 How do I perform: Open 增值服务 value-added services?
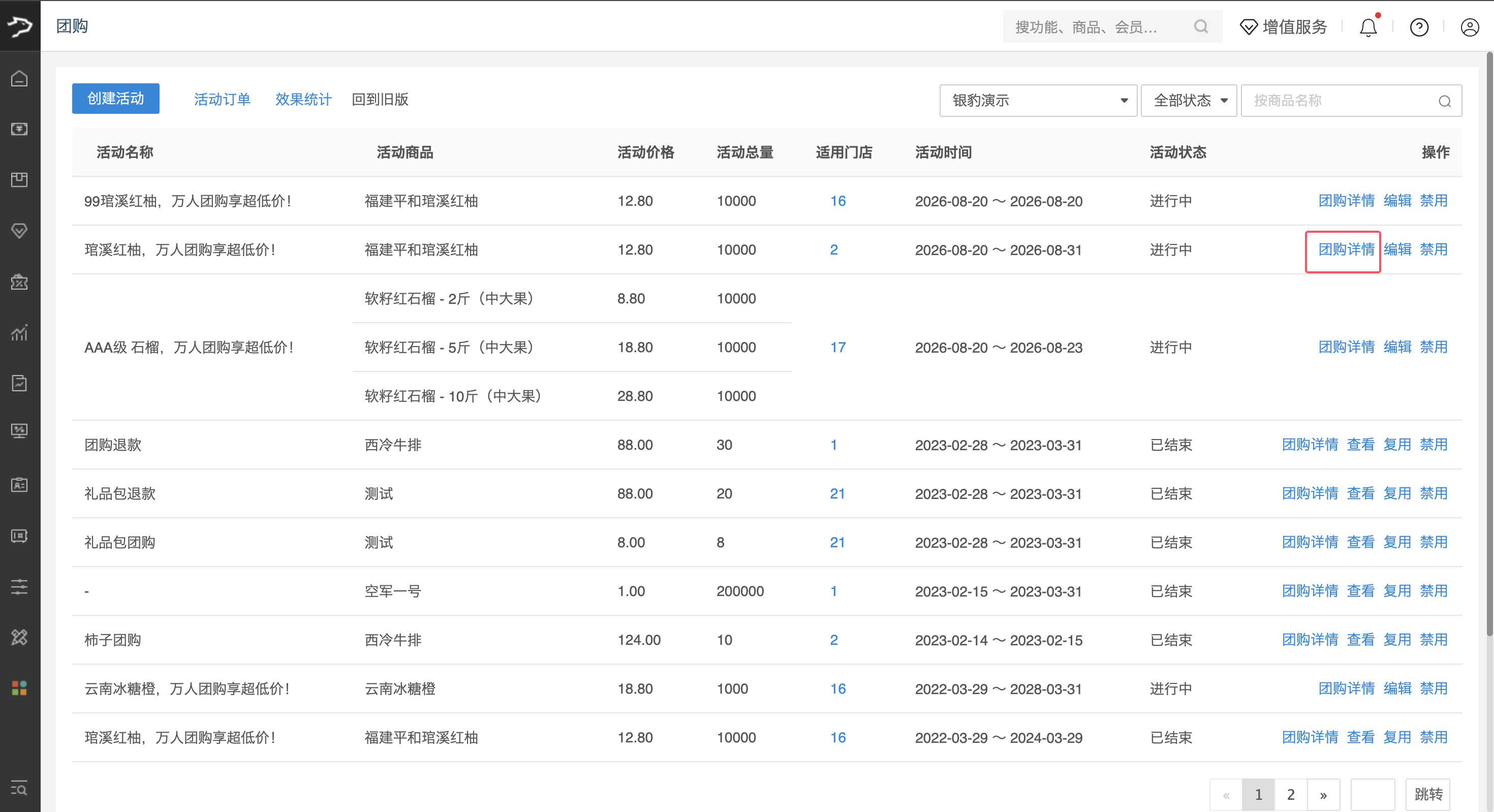(1284, 27)
